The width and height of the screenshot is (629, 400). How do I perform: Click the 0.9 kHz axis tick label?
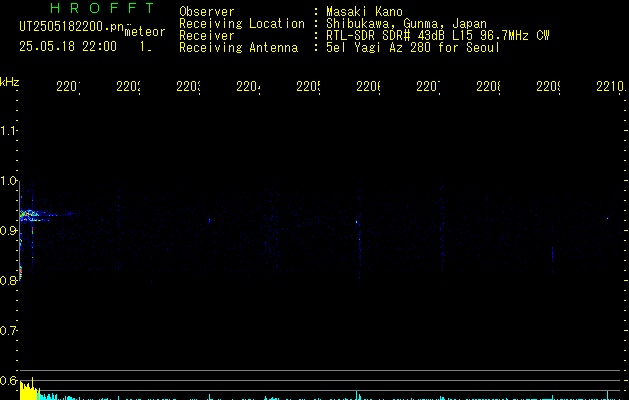point(8,231)
